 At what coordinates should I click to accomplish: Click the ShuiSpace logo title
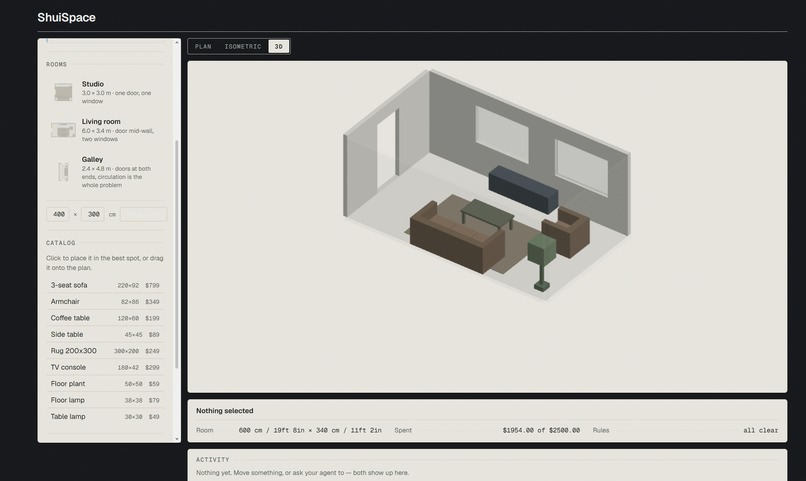(x=66, y=17)
